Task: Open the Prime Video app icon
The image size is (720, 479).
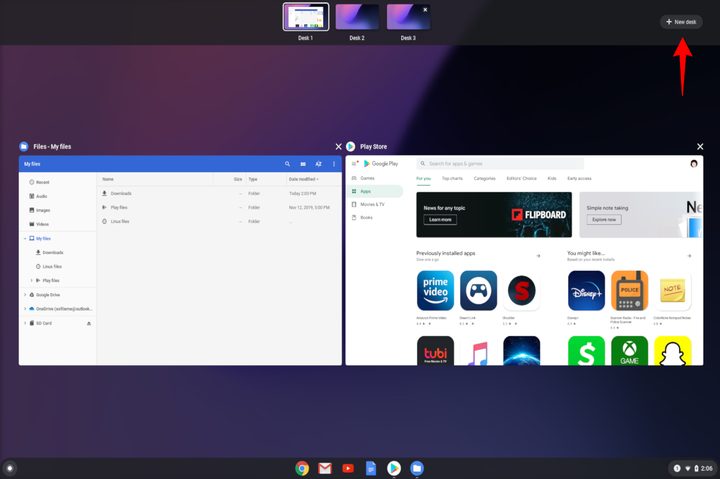Action: click(435, 291)
